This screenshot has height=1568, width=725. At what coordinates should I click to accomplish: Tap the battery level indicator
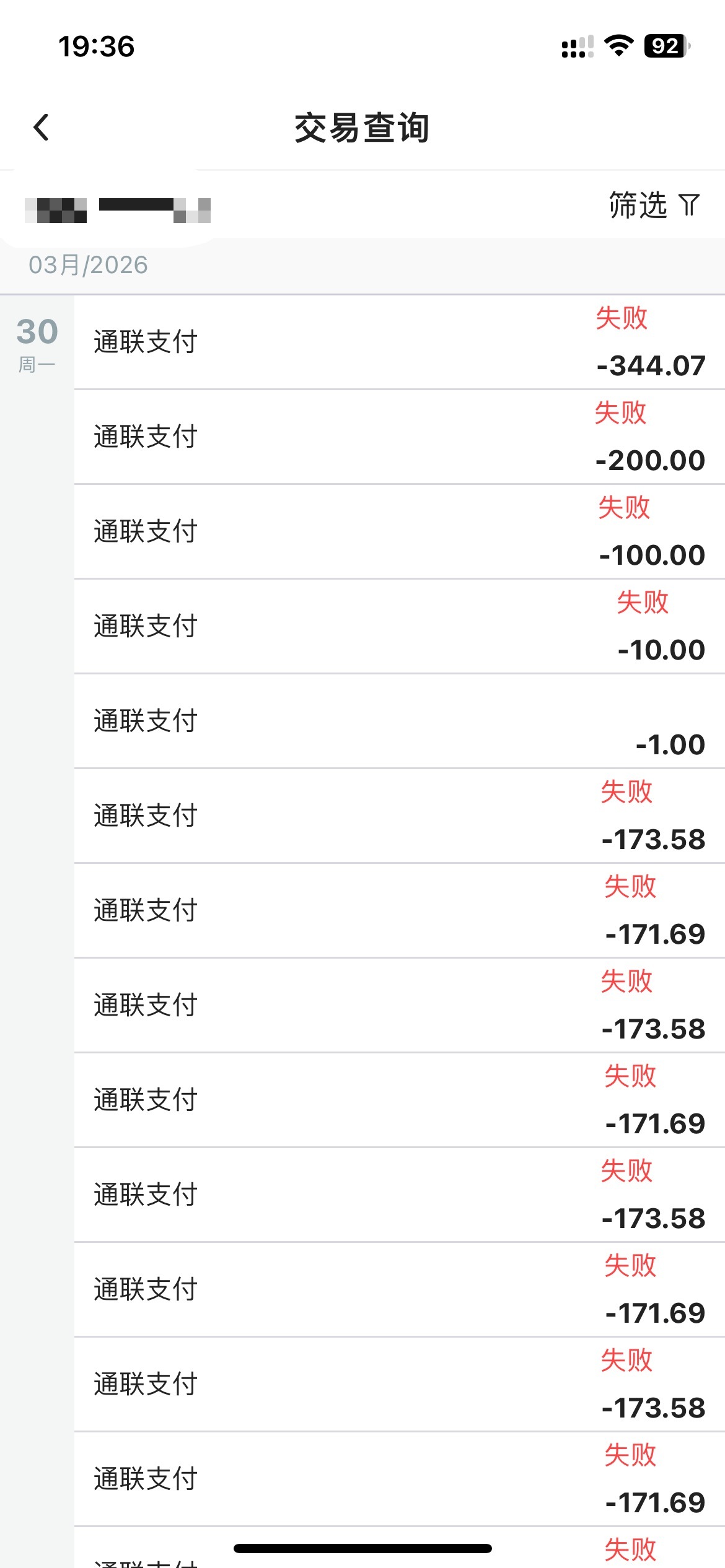point(666,46)
